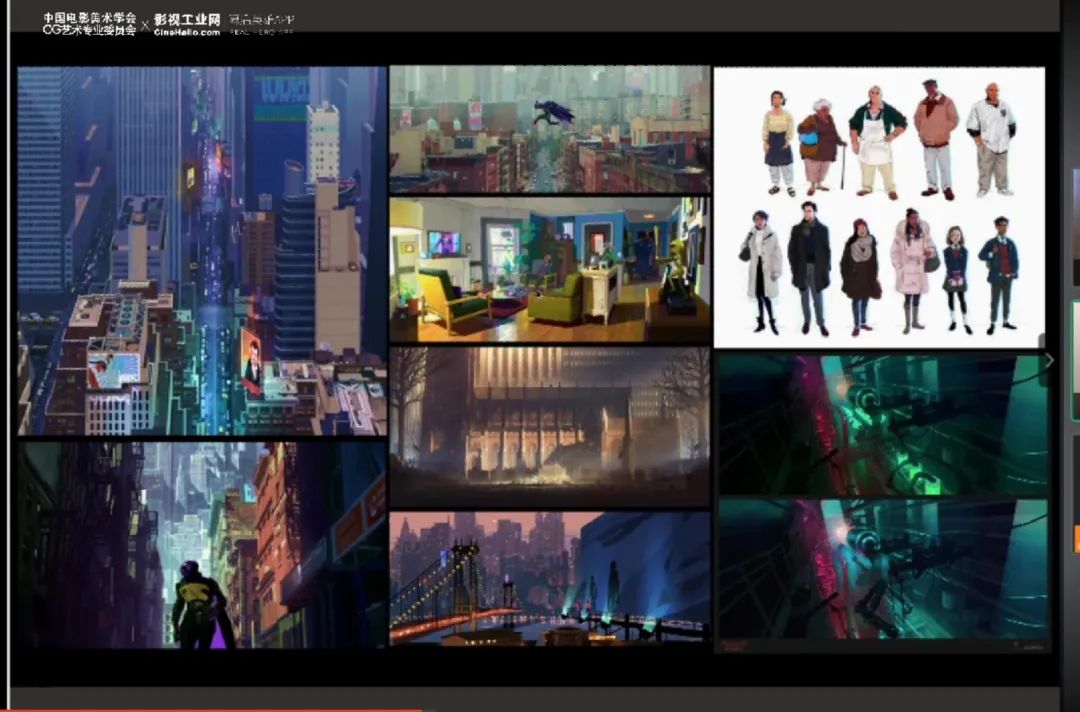Open the rooftop scene with the leaping figure
This screenshot has width=1080, height=712.
point(549,129)
